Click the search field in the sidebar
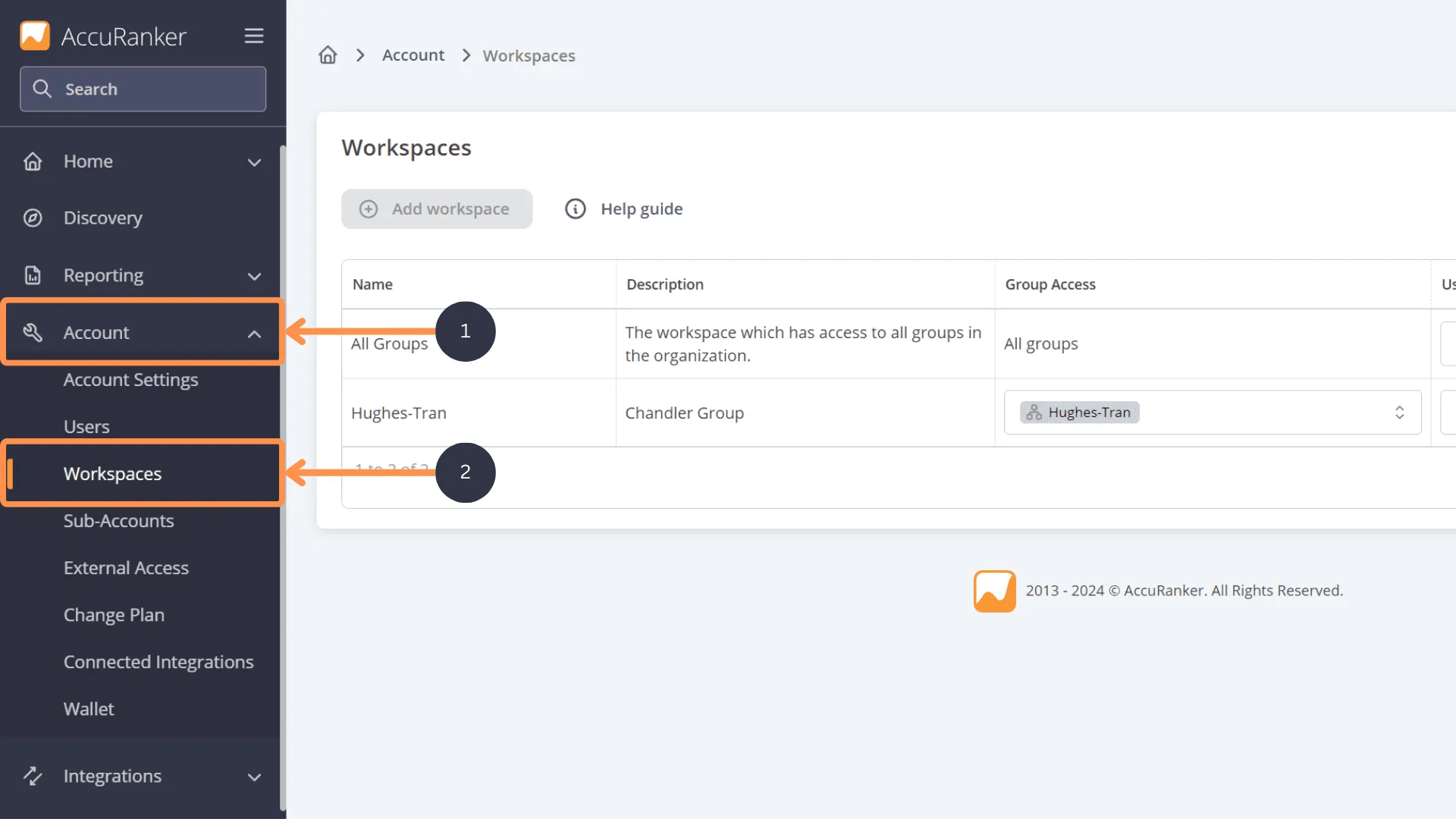This screenshot has width=1456, height=819. click(143, 89)
